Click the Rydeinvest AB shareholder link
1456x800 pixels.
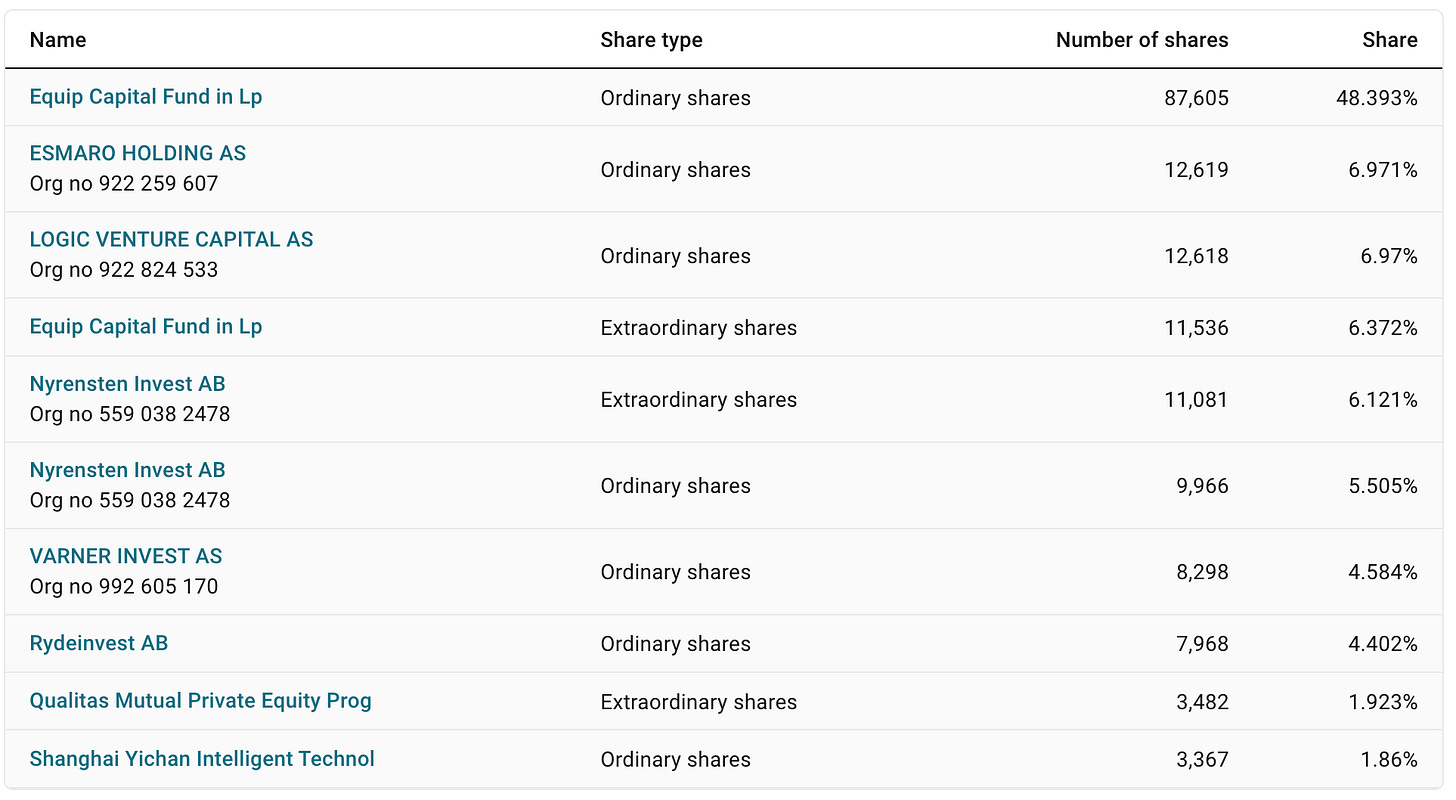coord(99,643)
